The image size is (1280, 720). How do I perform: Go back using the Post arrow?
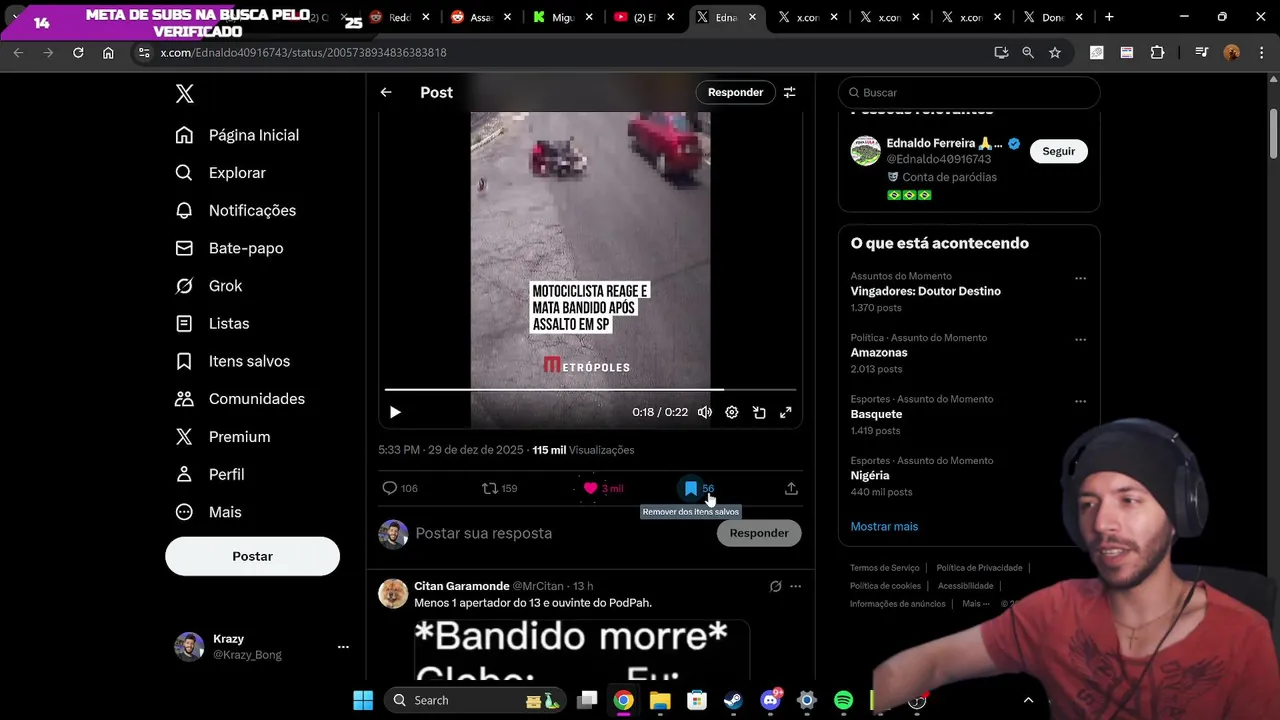pos(386,92)
